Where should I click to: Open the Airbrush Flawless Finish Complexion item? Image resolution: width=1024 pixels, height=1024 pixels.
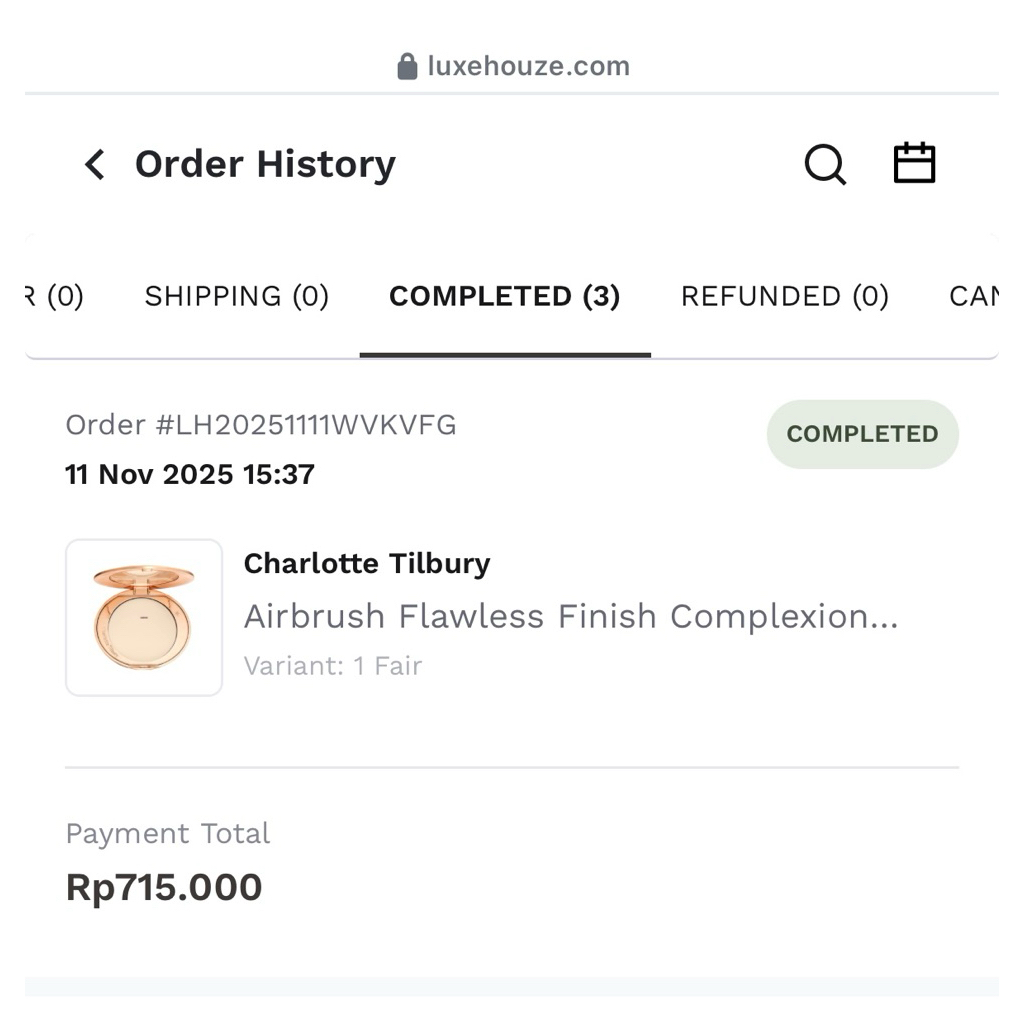[x=571, y=617]
